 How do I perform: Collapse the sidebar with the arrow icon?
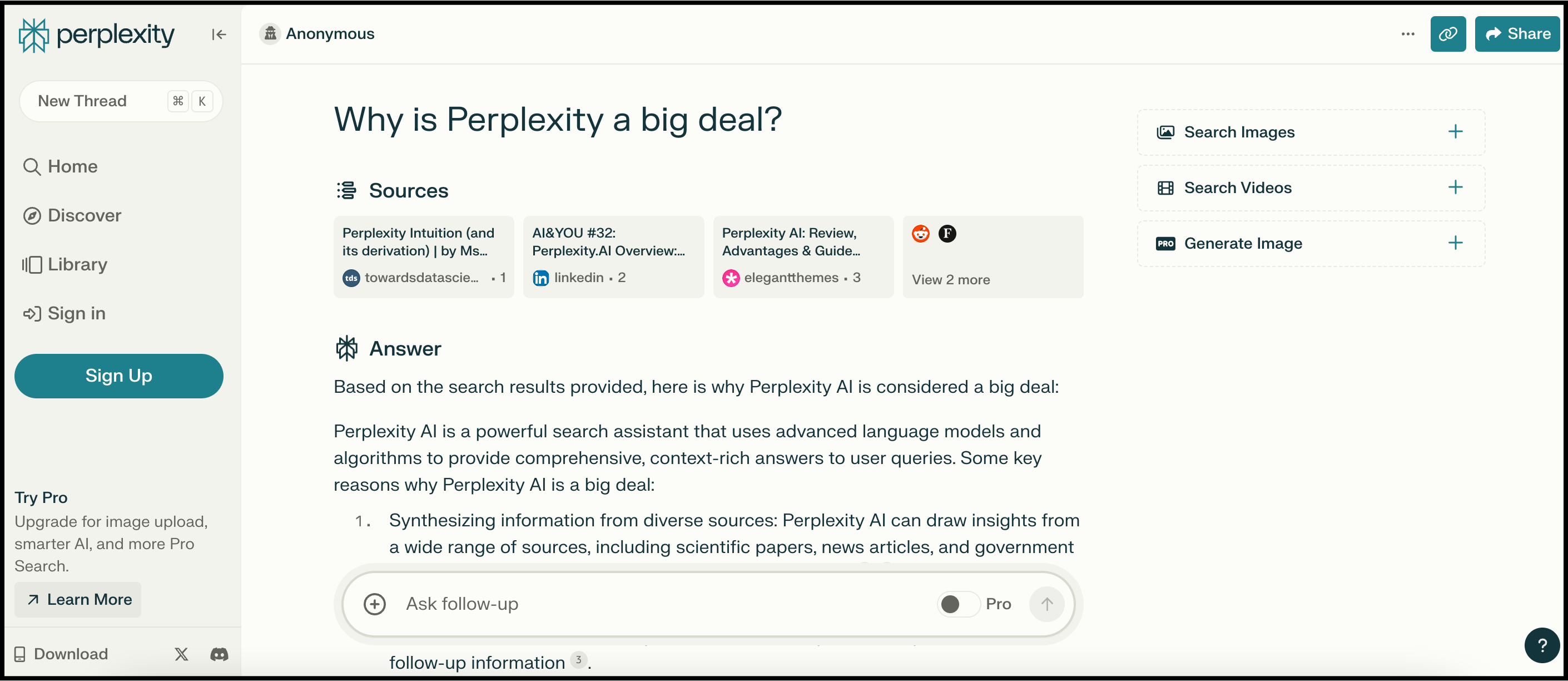[x=219, y=34]
